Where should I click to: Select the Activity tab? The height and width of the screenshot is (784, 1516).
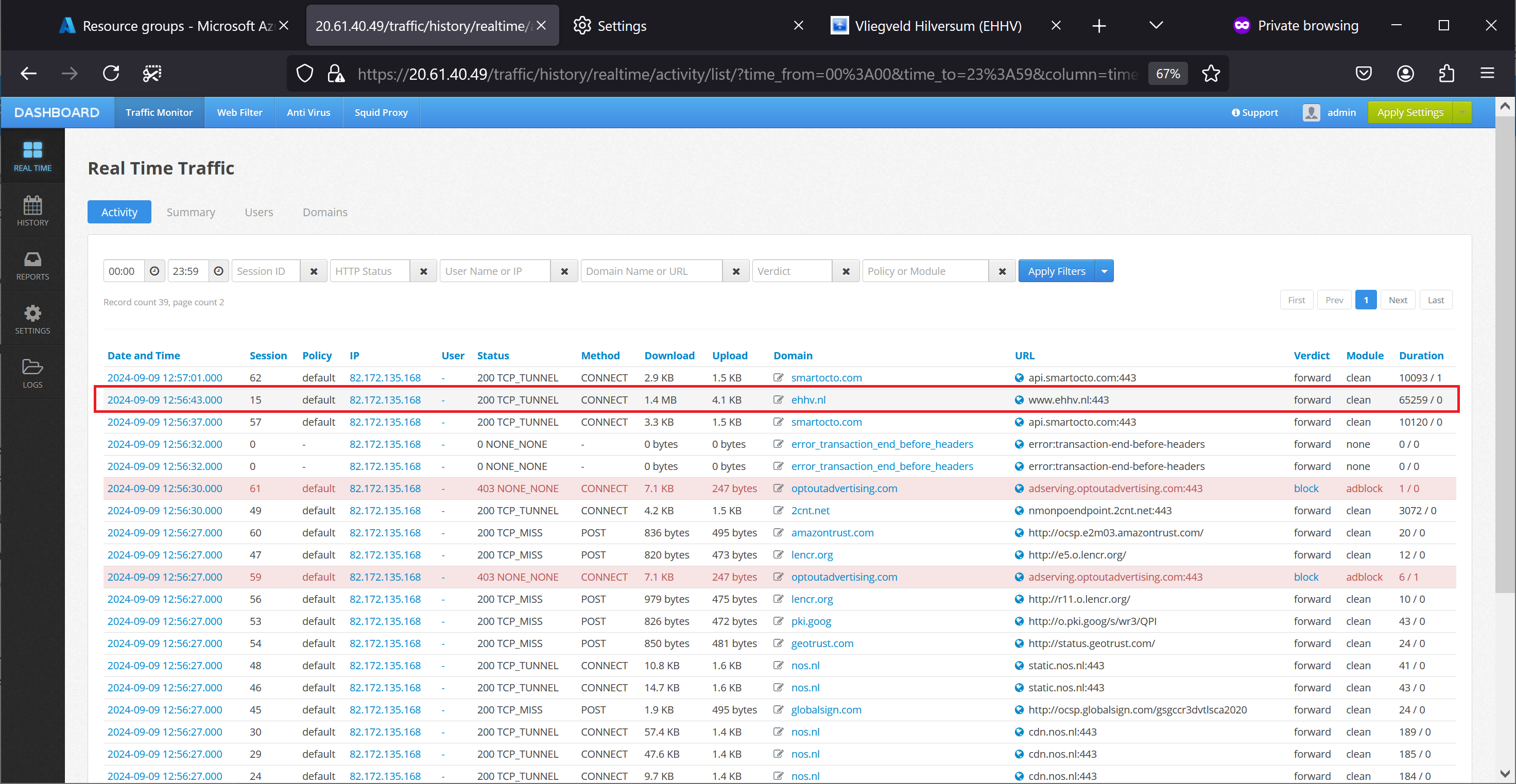pos(119,211)
